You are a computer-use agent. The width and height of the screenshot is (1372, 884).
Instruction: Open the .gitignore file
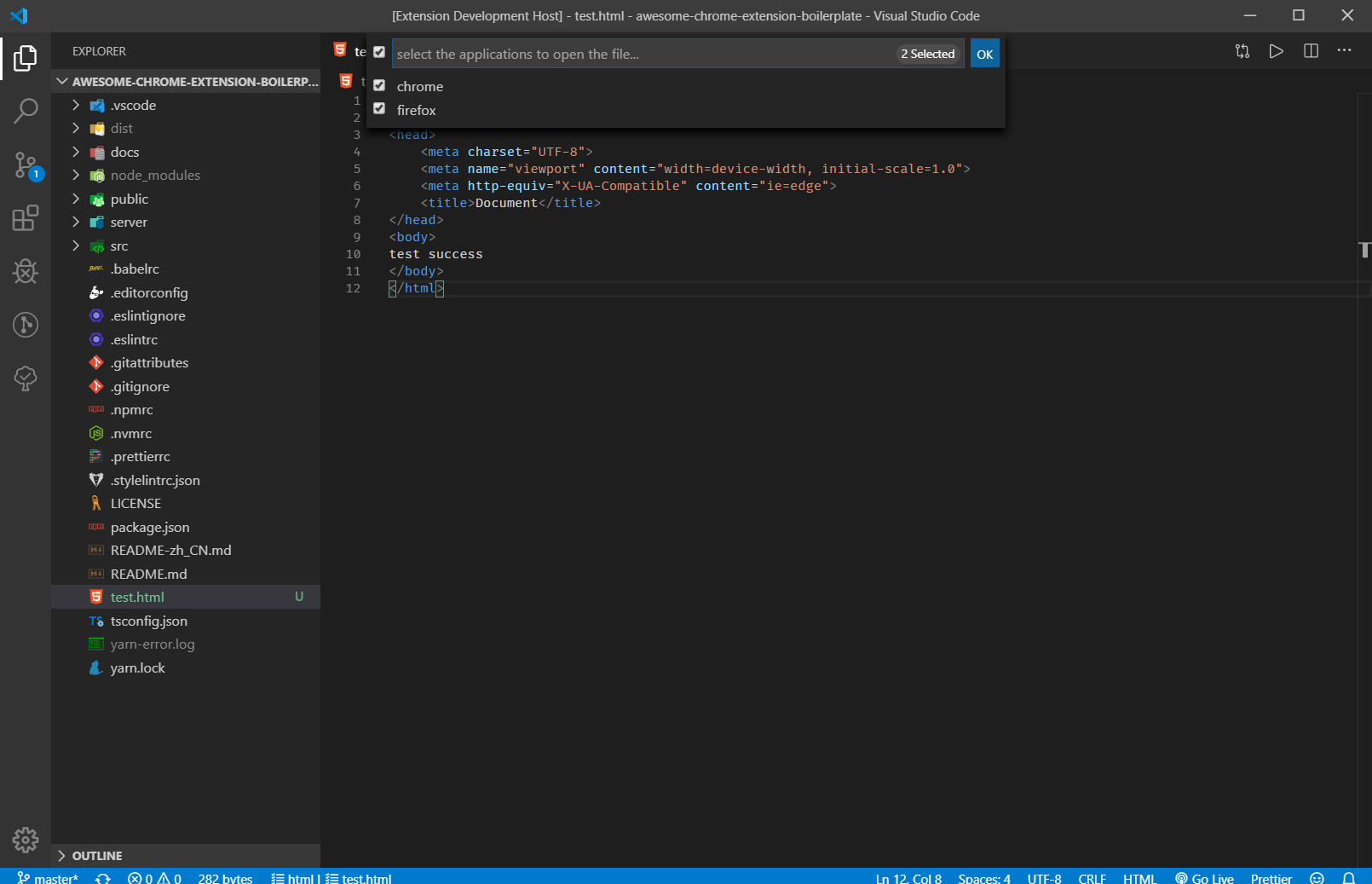pyautogui.click(x=186, y=386)
